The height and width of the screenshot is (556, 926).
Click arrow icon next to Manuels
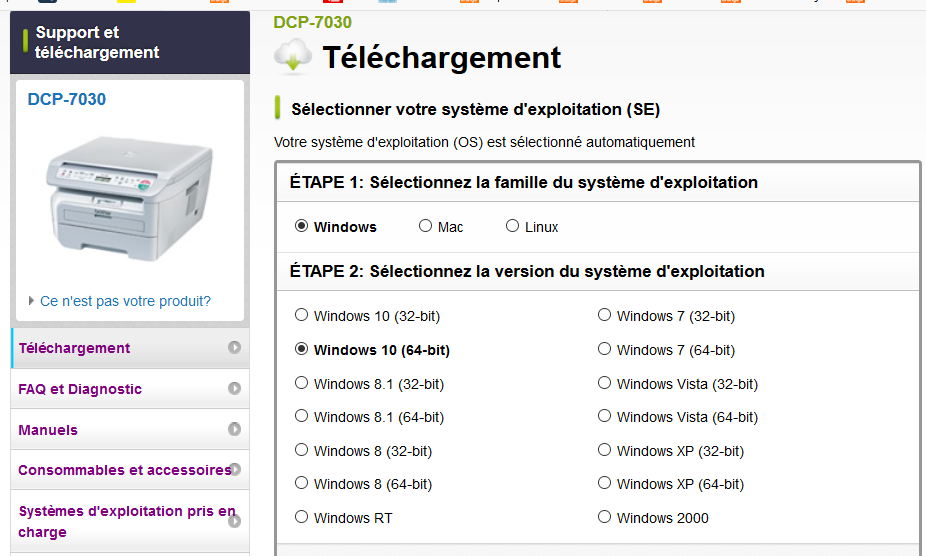tap(235, 430)
